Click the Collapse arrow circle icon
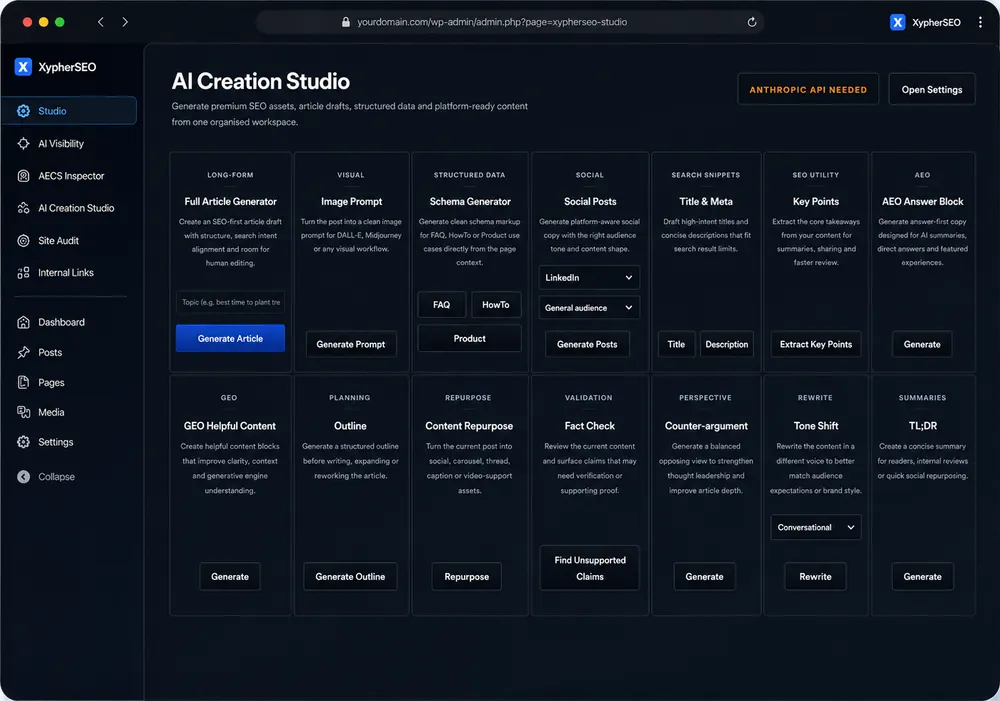Image resolution: width=1000 pixels, height=701 pixels. pyautogui.click(x=24, y=476)
